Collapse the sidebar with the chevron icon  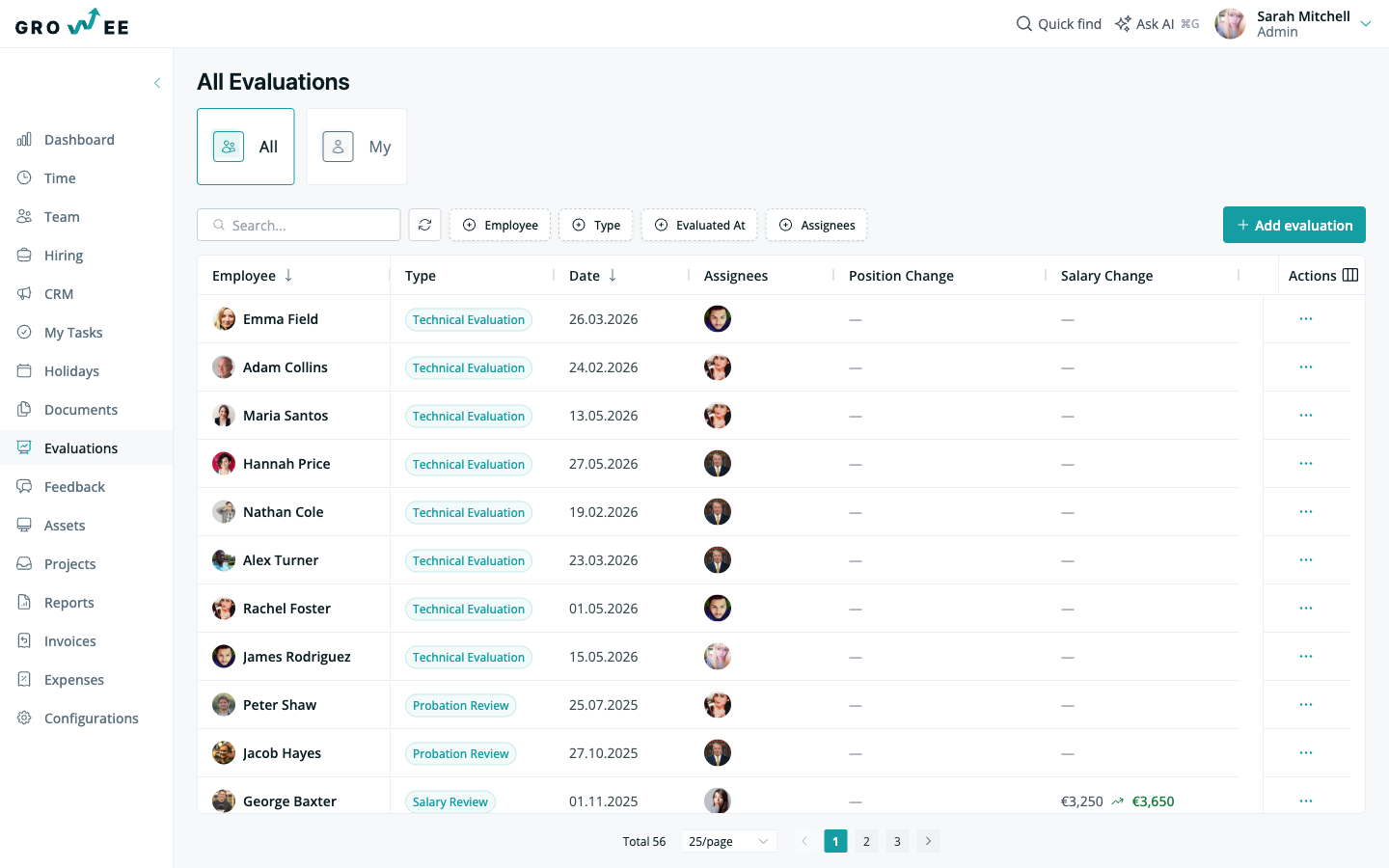(x=157, y=83)
